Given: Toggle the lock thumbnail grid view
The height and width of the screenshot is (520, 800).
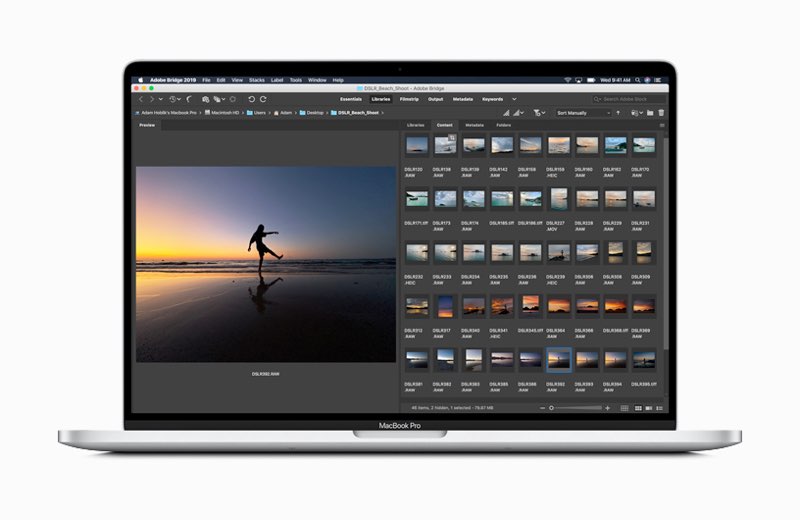Looking at the screenshot, I should click(x=624, y=408).
